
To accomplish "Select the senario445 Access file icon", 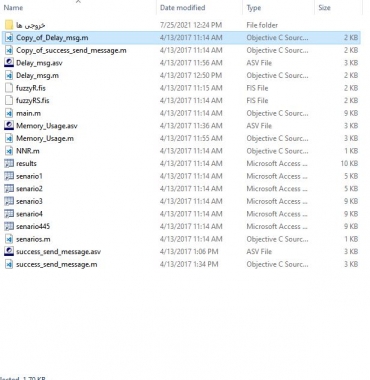I will pyautogui.click(x=9, y=226).
